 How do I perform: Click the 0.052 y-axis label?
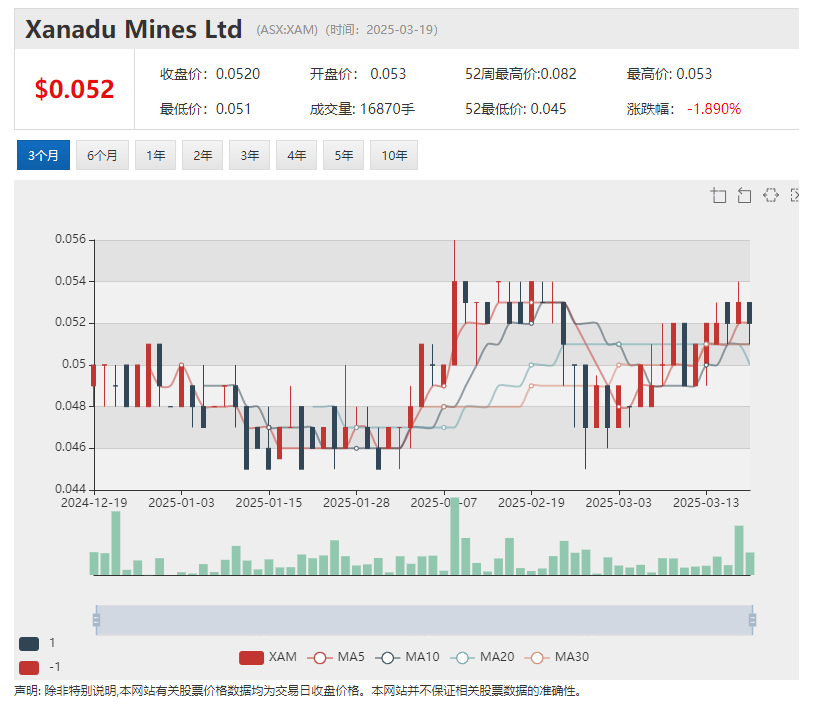[x=70, y=322]
